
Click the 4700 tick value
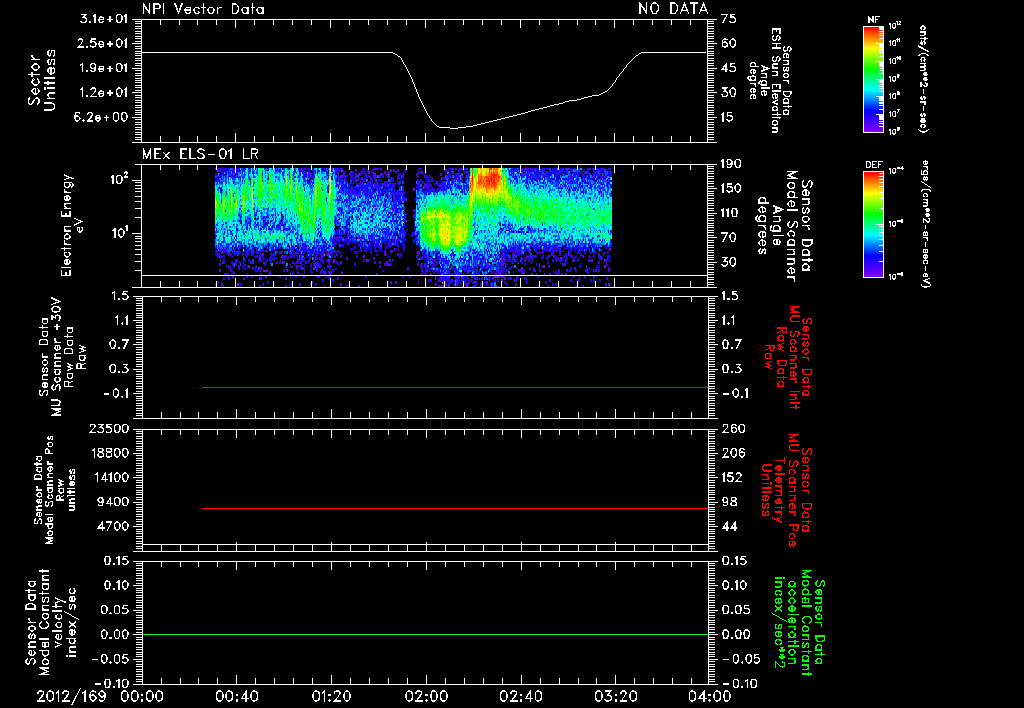113,526
